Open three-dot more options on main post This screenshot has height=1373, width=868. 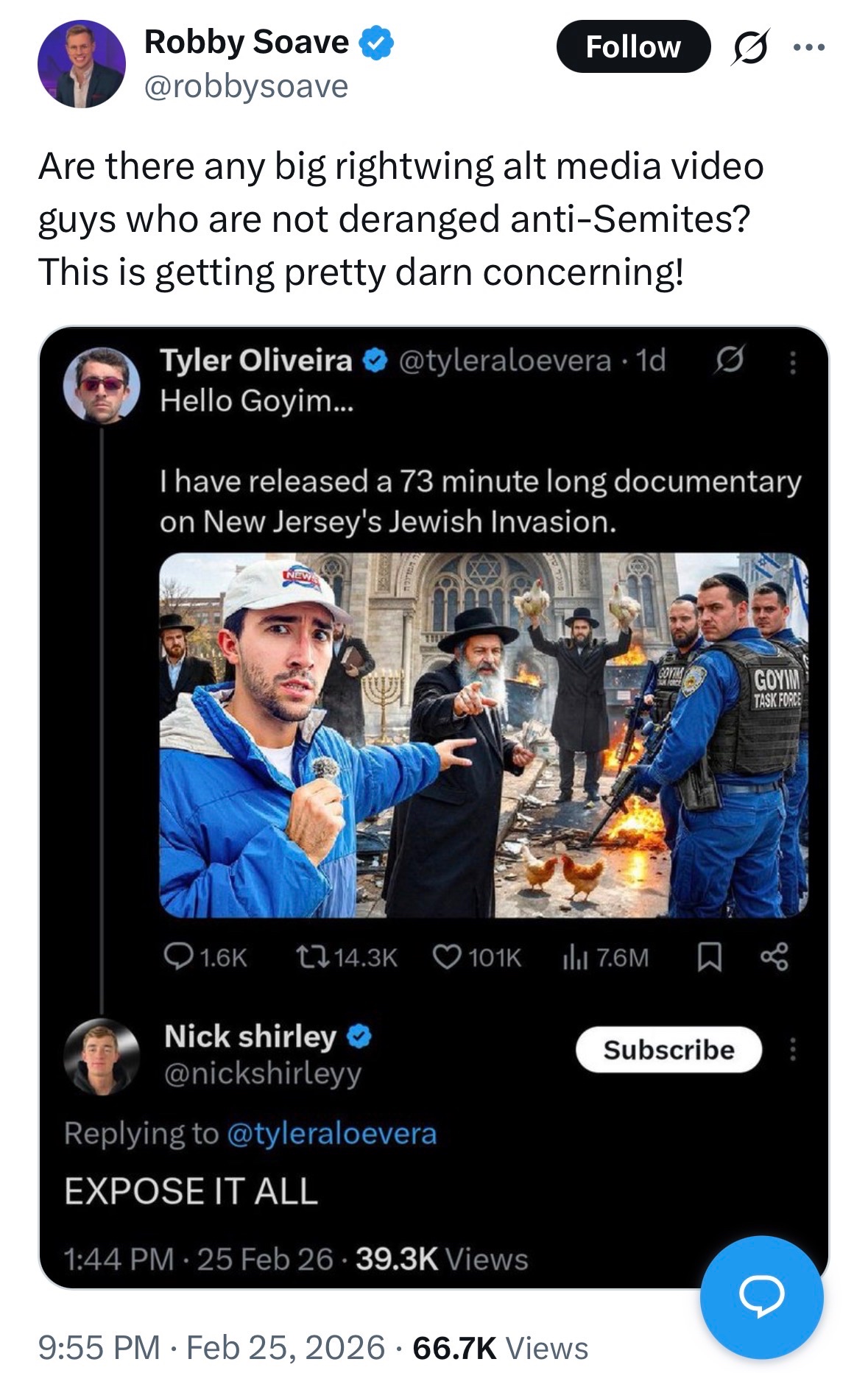click(809, 47)
